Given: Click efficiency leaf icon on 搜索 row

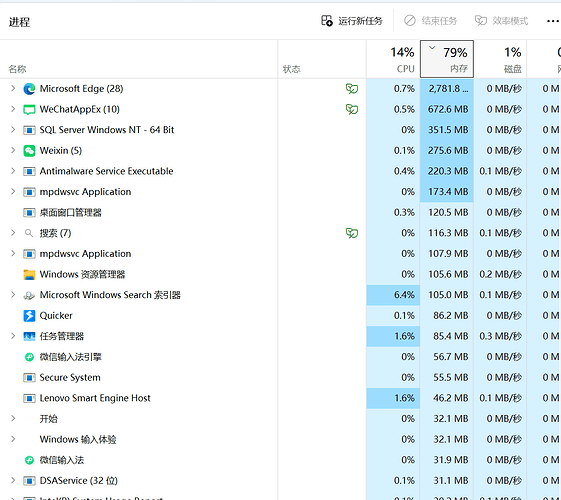Looking at the screenshot, I should coord(352,233).
